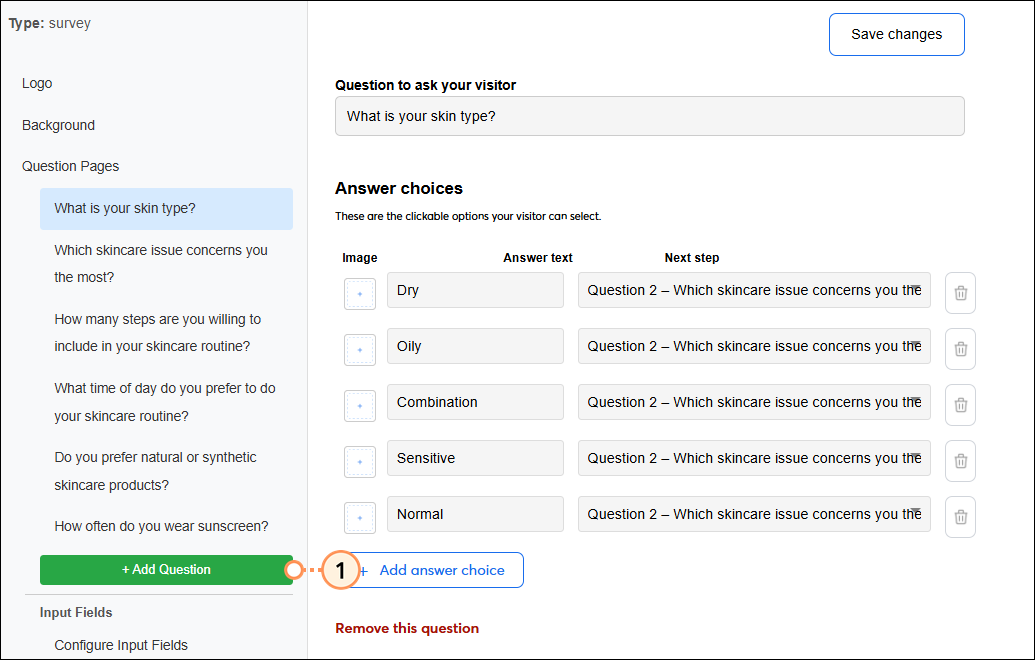This screenshot has height=660, width=1035.
Task: Set image for Normal answer
Action: coord(360,517)
